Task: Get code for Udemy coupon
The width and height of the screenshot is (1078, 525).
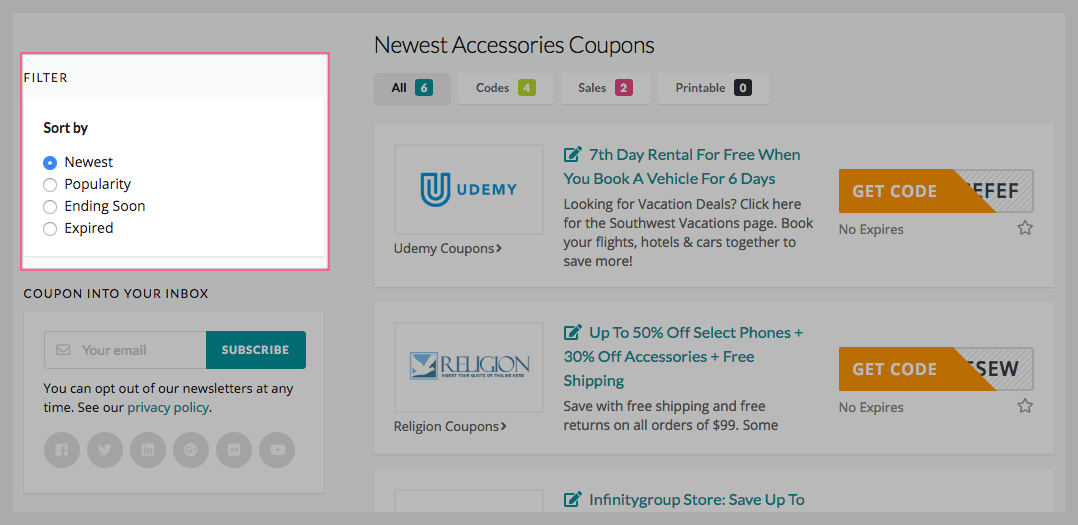Action: (936, 191)
